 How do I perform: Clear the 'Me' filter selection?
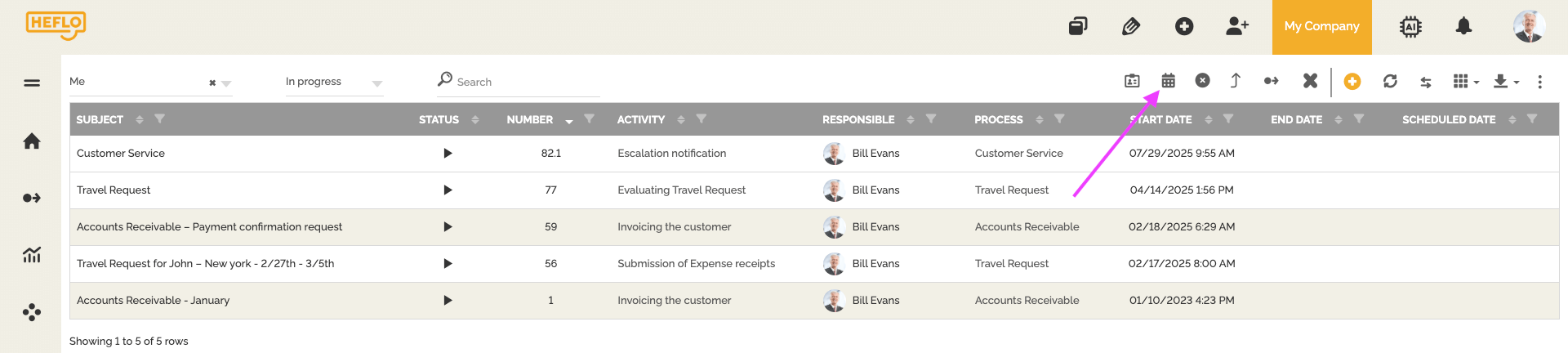(212, 83)
